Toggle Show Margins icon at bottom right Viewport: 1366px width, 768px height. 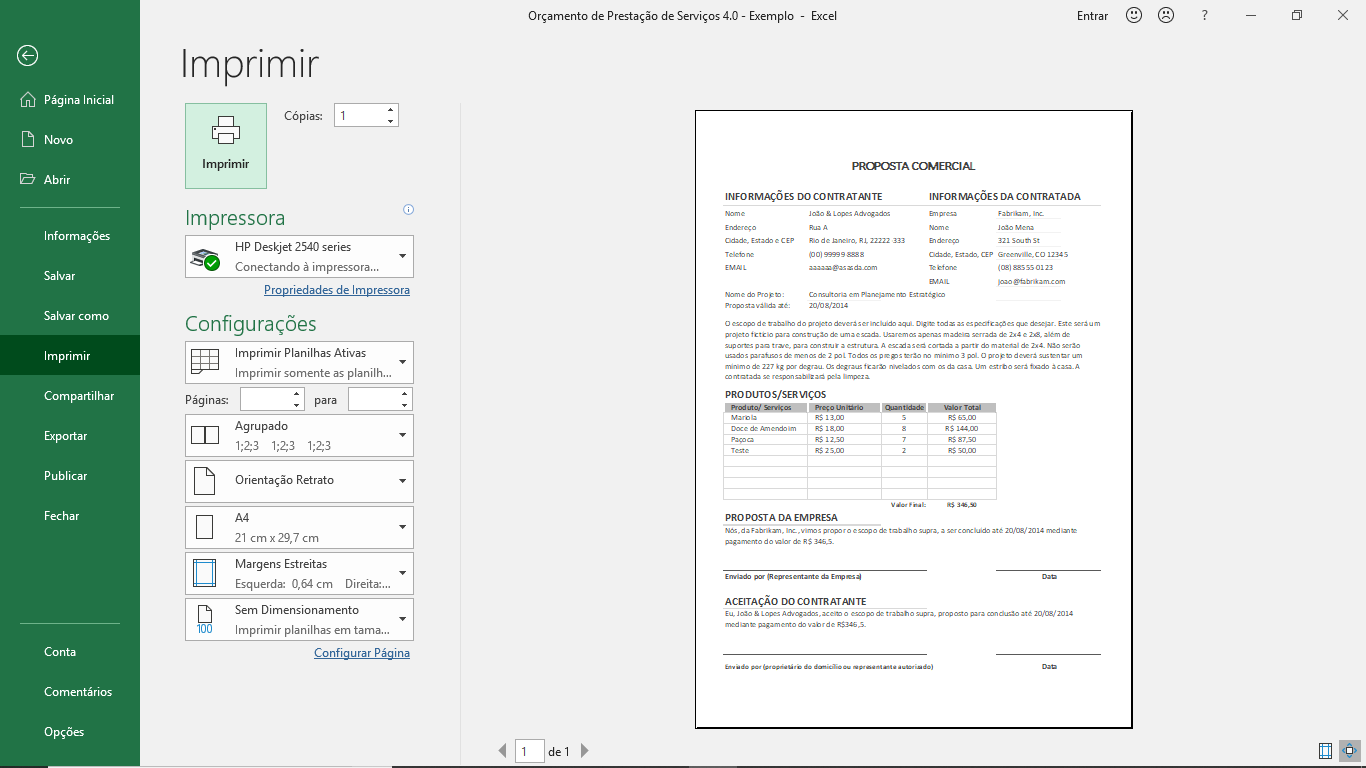(x=1325, y=750)
